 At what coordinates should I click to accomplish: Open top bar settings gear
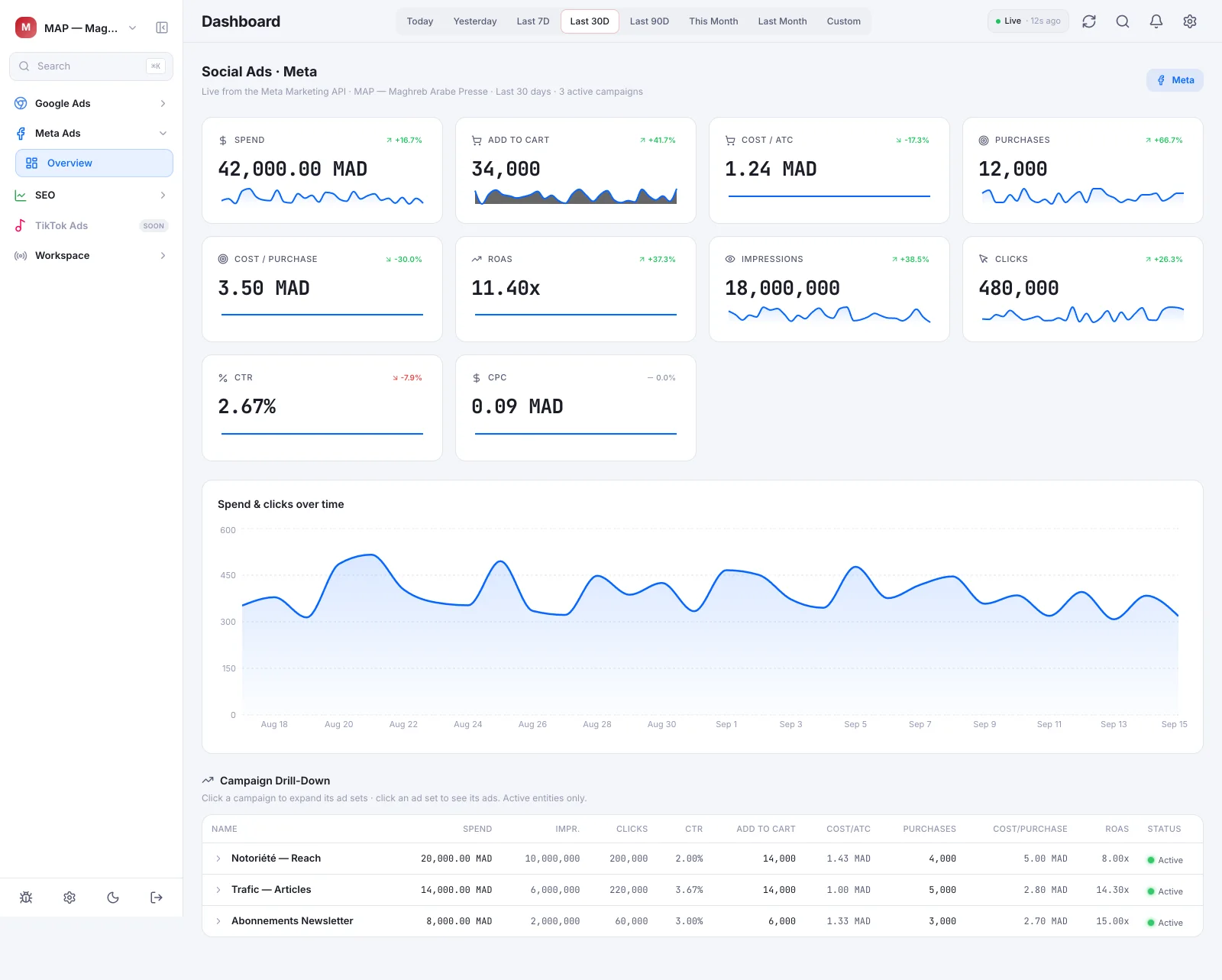pos(1190,21)
